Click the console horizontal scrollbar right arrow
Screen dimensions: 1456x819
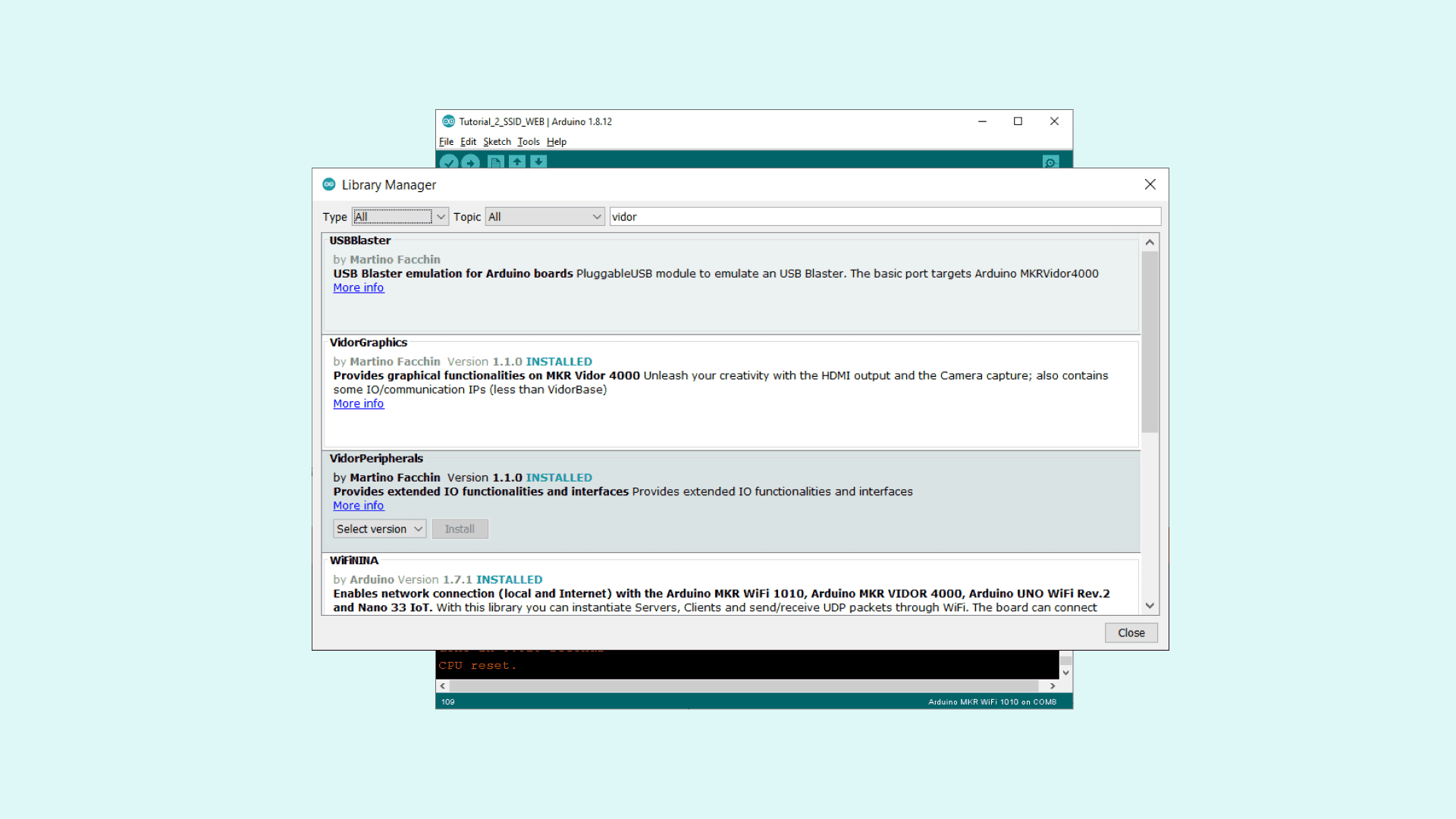point(1053,686)
